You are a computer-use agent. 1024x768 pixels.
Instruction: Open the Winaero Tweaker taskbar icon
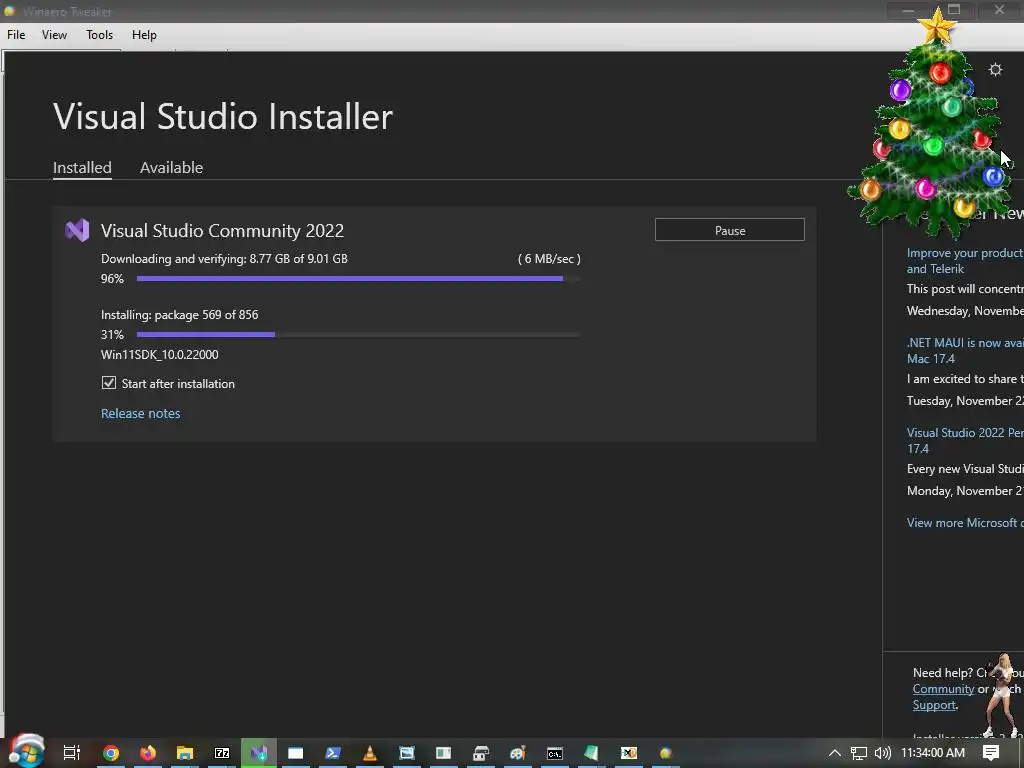(x=665, y=753)
